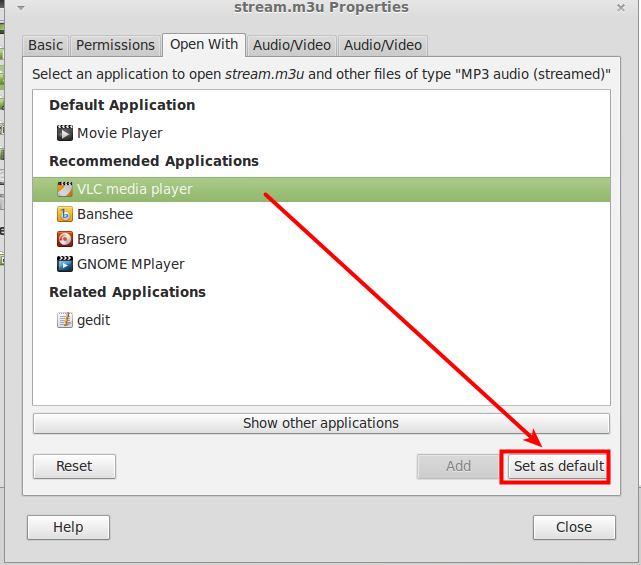Choose Banshee from recommended applications
This screenshot has height=565, width=641.
(321, 214)
